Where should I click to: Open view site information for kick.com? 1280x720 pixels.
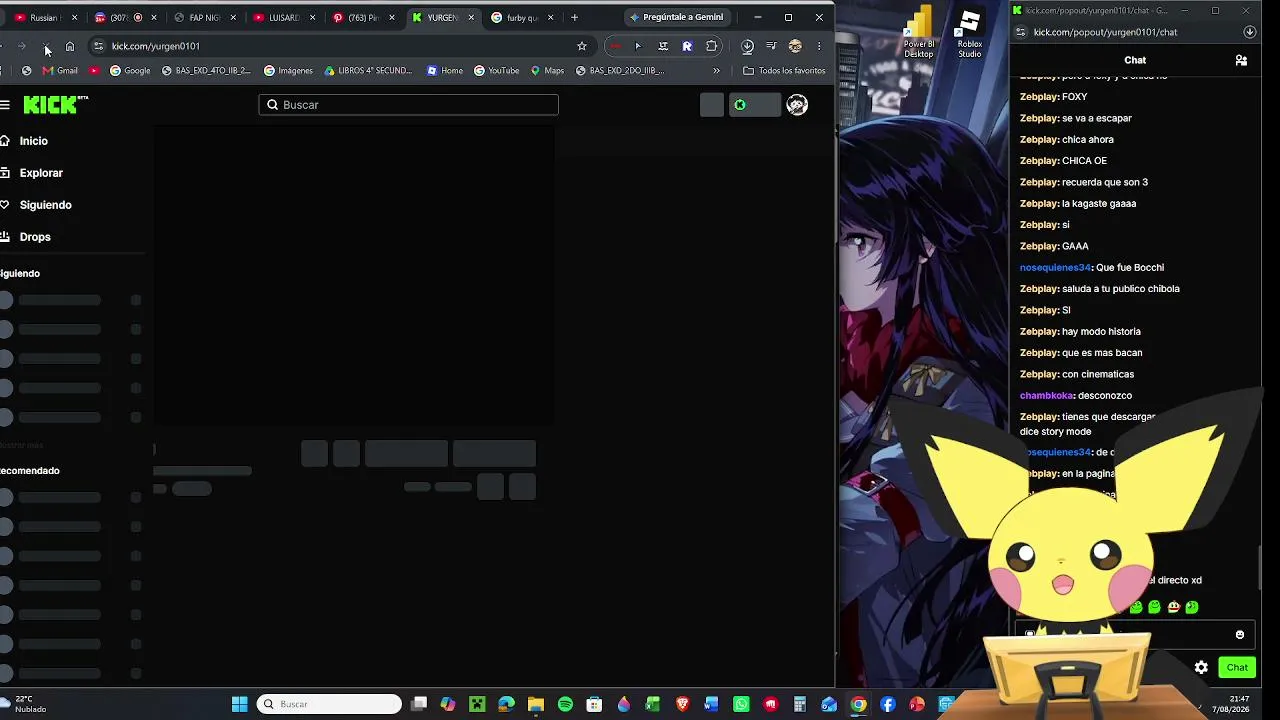(x=98, y=46)
